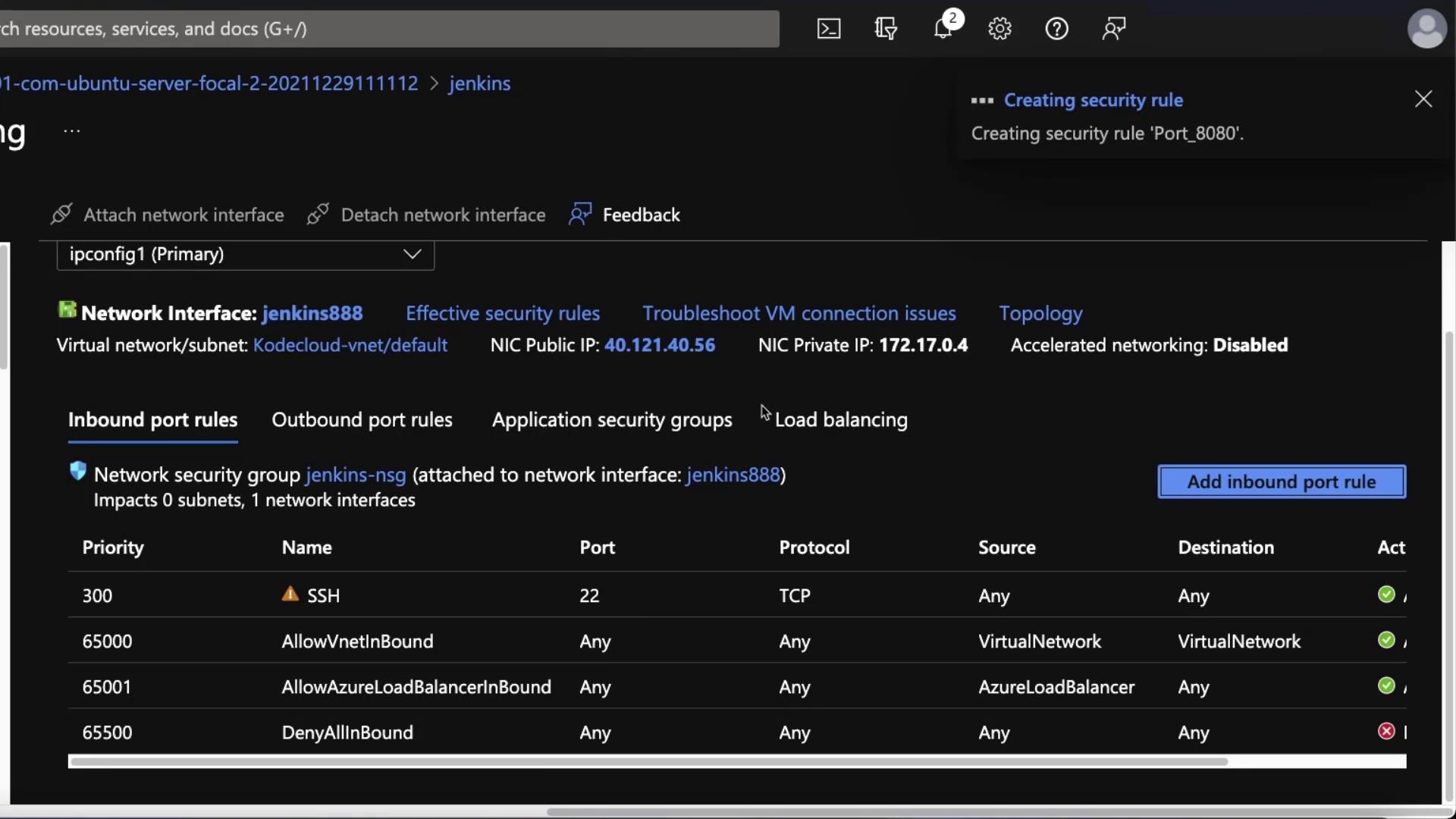Dismiss the Creating security rule notification
This screenshot has width=1456, height=819.
pyautogui.click(x=1423, y=99)
